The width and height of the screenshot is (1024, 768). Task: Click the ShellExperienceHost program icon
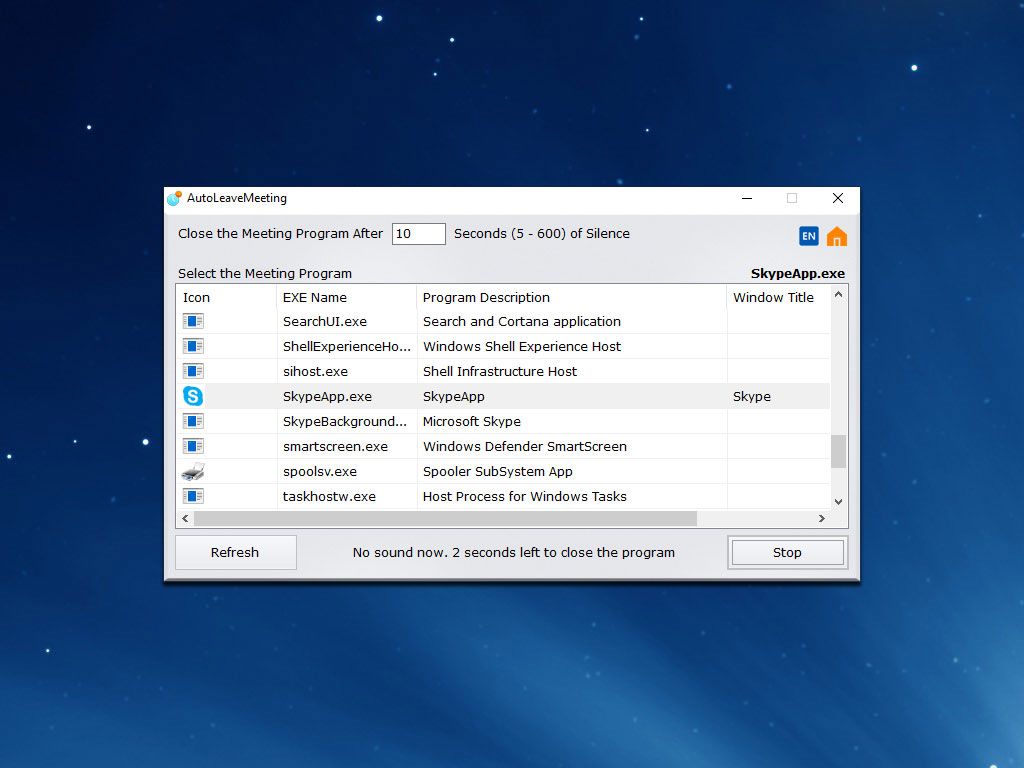192,346
